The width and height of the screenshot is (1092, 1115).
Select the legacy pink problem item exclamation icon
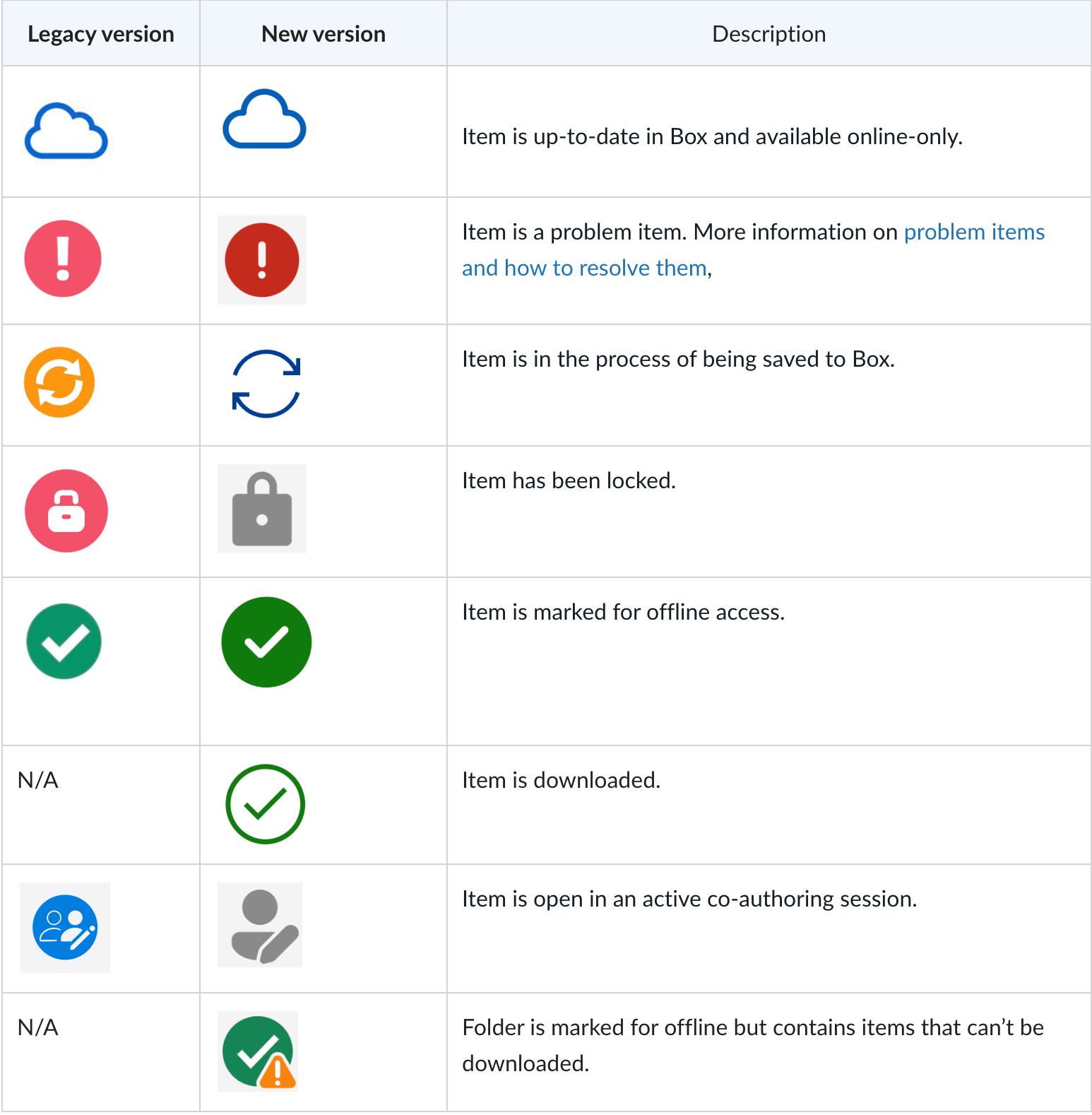pyautogui.click(x=63, y=259)
